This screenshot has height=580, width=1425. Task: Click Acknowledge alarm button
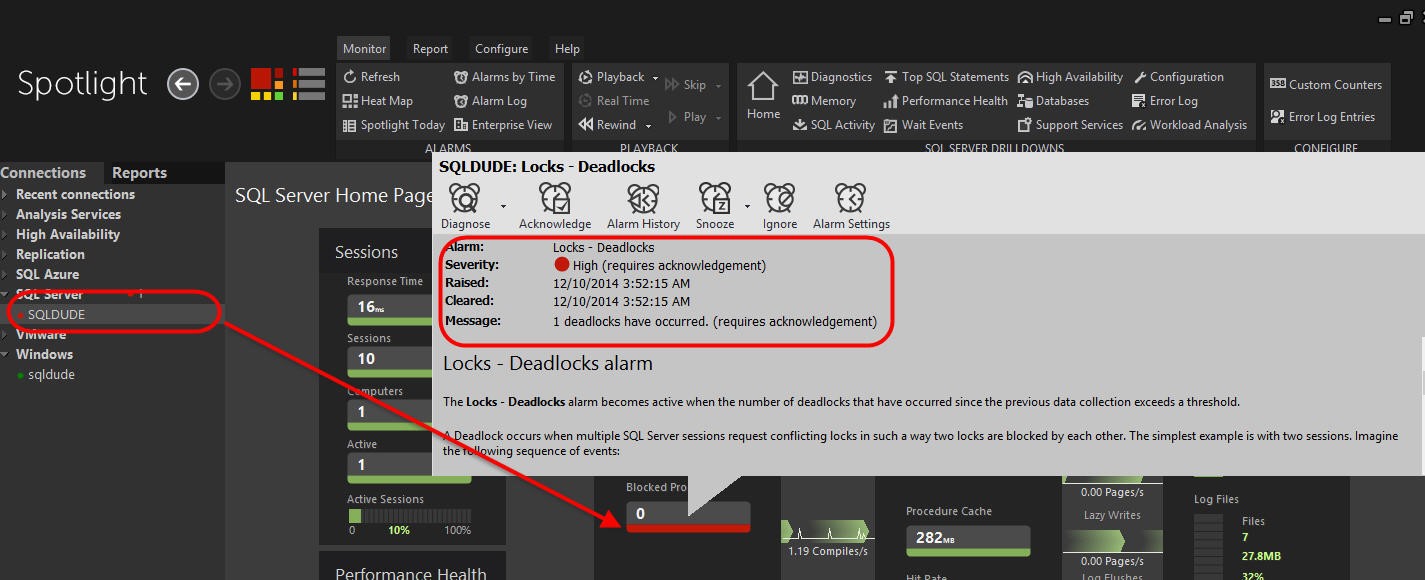tap(555, 206)
